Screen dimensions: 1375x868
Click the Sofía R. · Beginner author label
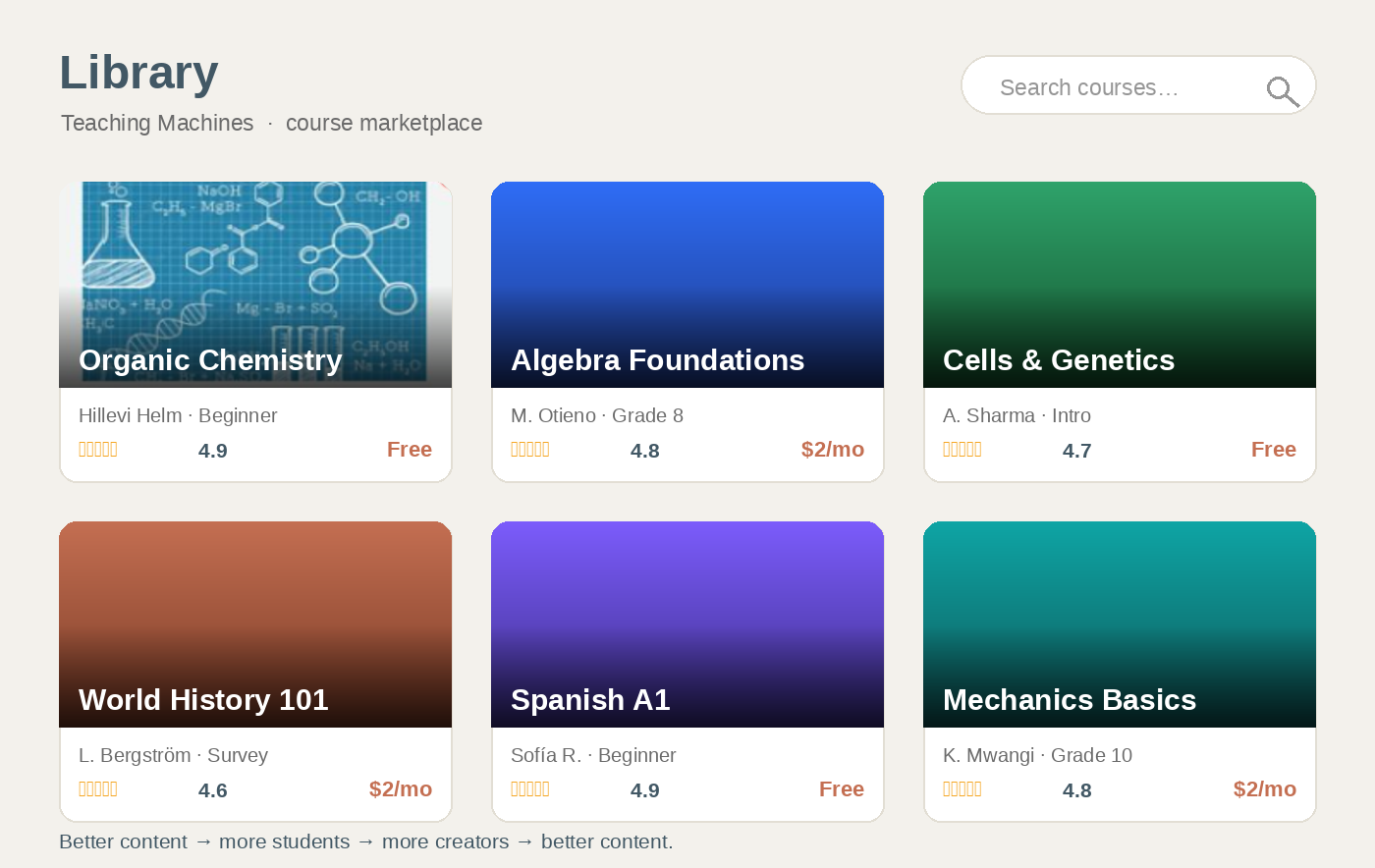click(593, 755)
